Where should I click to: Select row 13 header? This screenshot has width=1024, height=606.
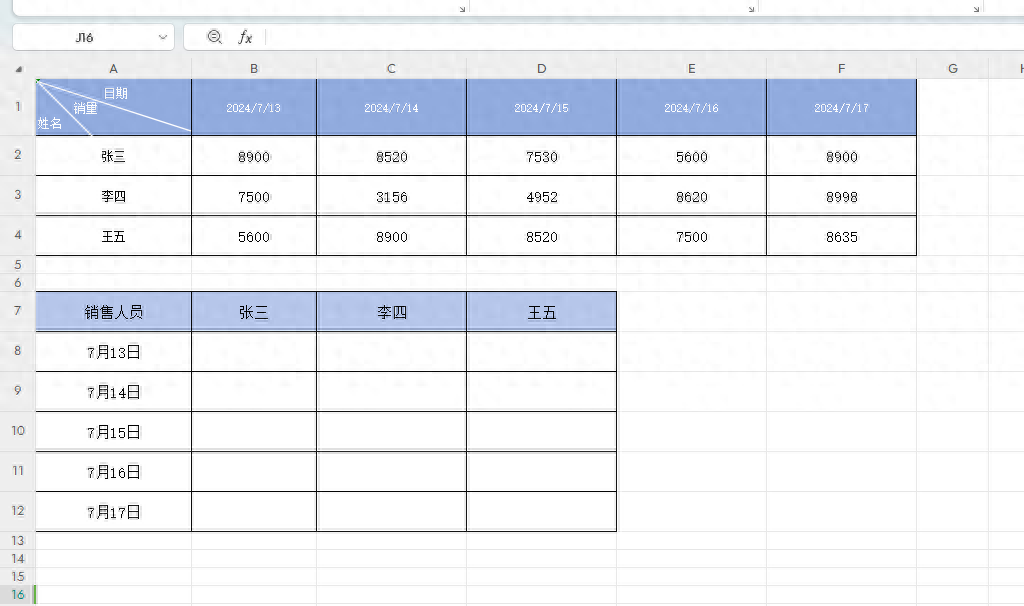(x=18, y=541)
